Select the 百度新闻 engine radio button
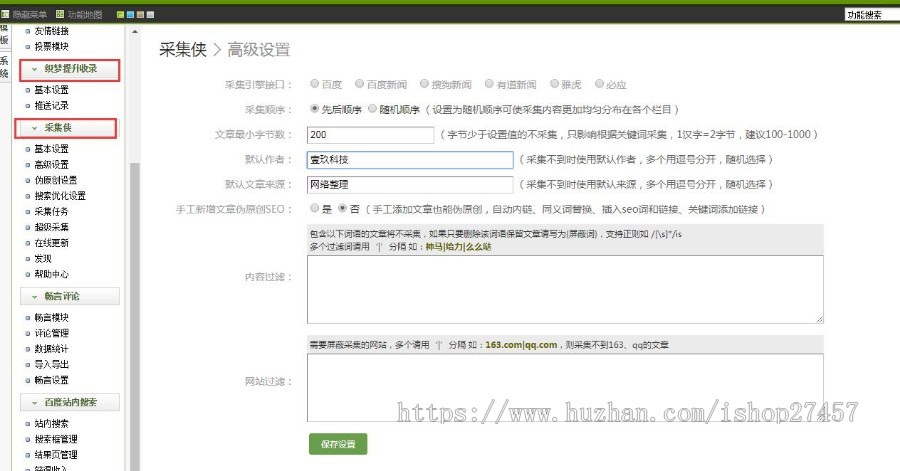 359,84
